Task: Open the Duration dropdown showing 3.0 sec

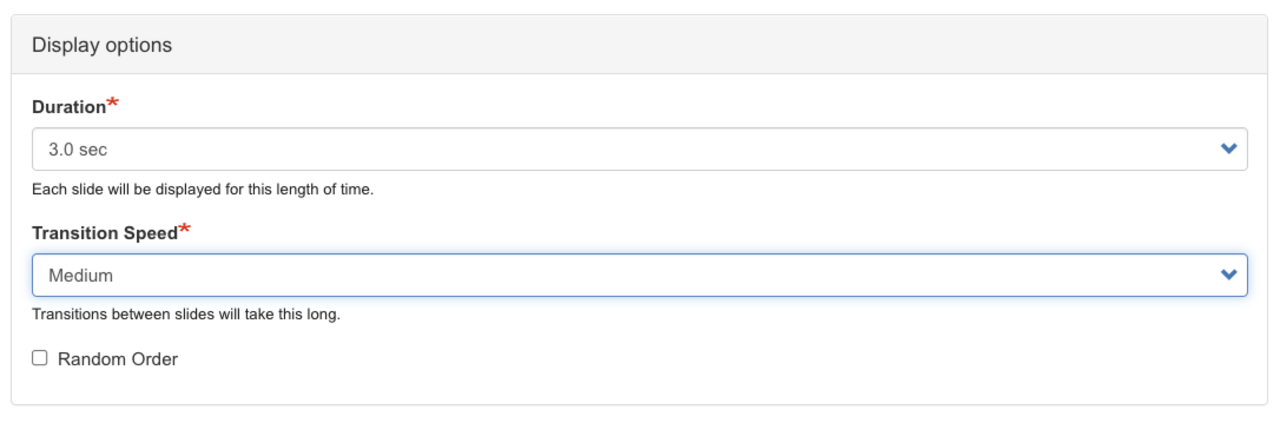Action: click(x=639, y=149)
